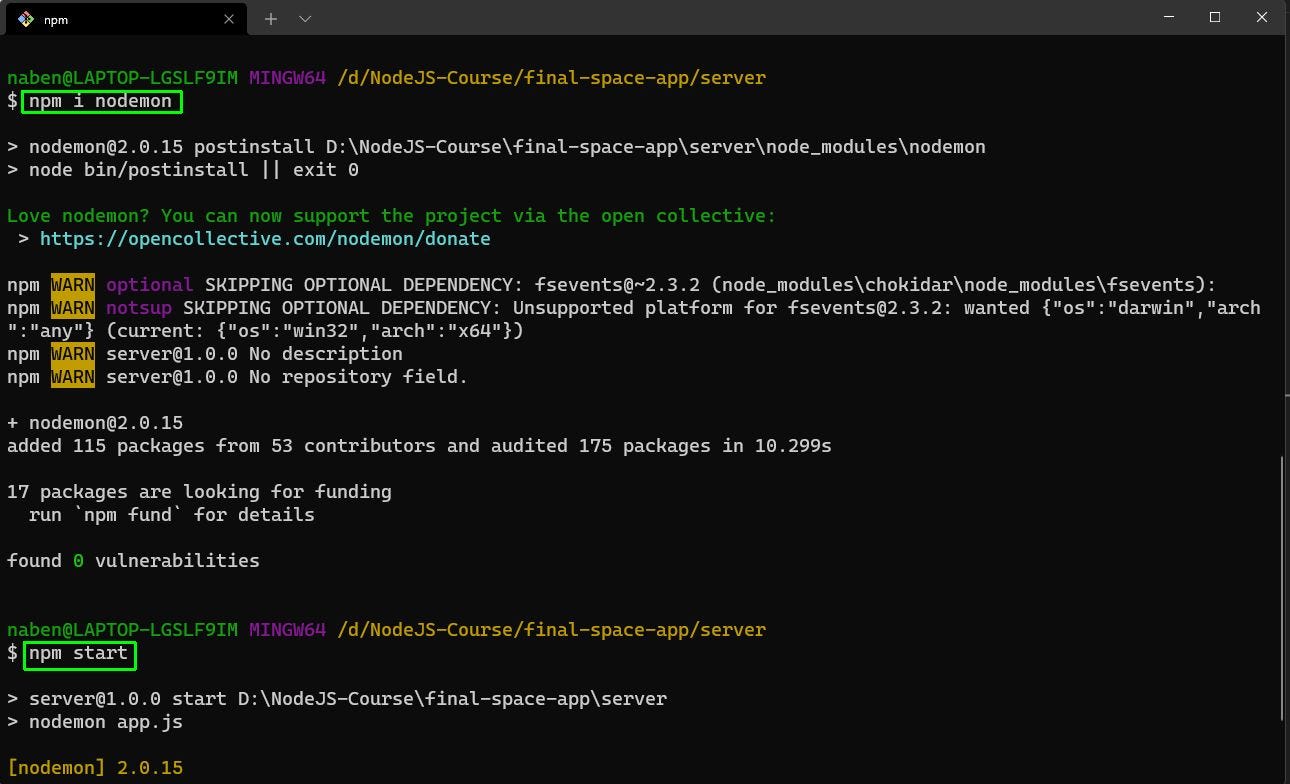This screenshot has height=784, width=1290.
Task: Open a new terminal tab with plus button
Action: [271, 19]
